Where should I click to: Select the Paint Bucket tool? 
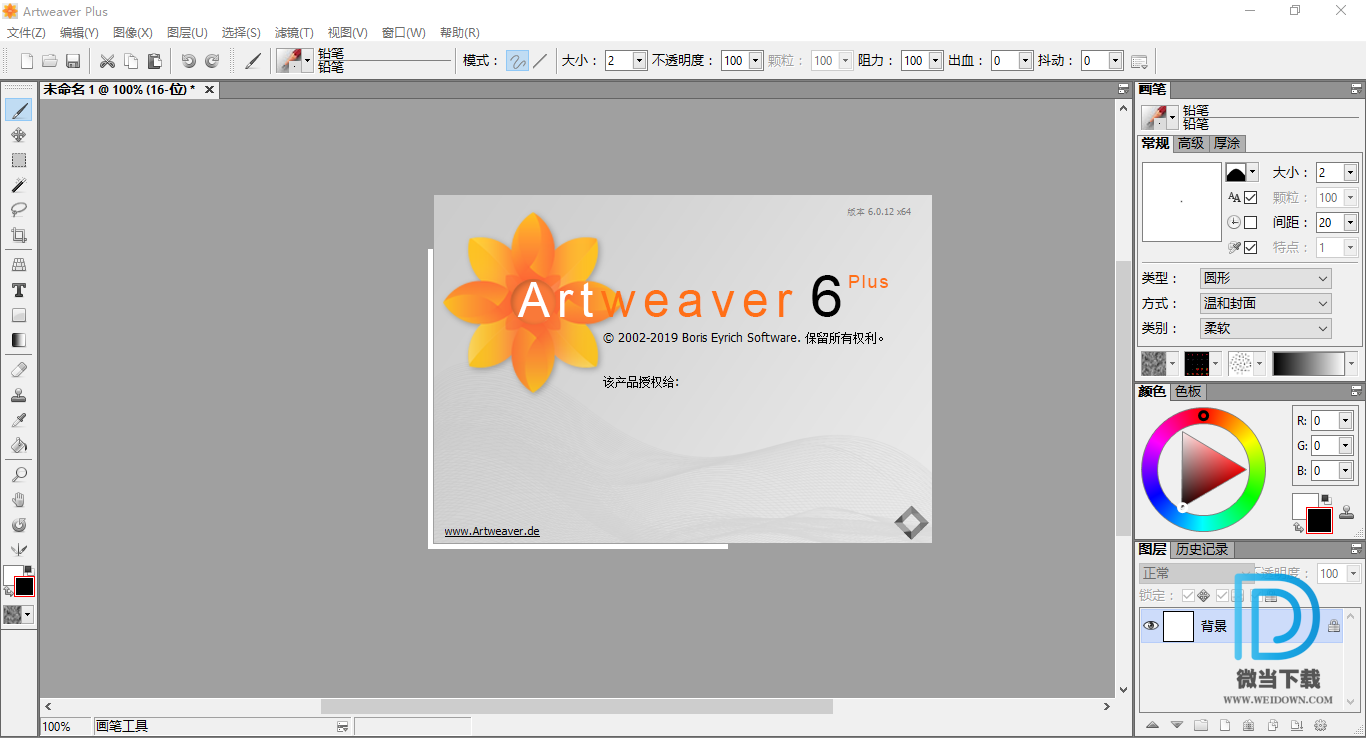click(18, 445)
